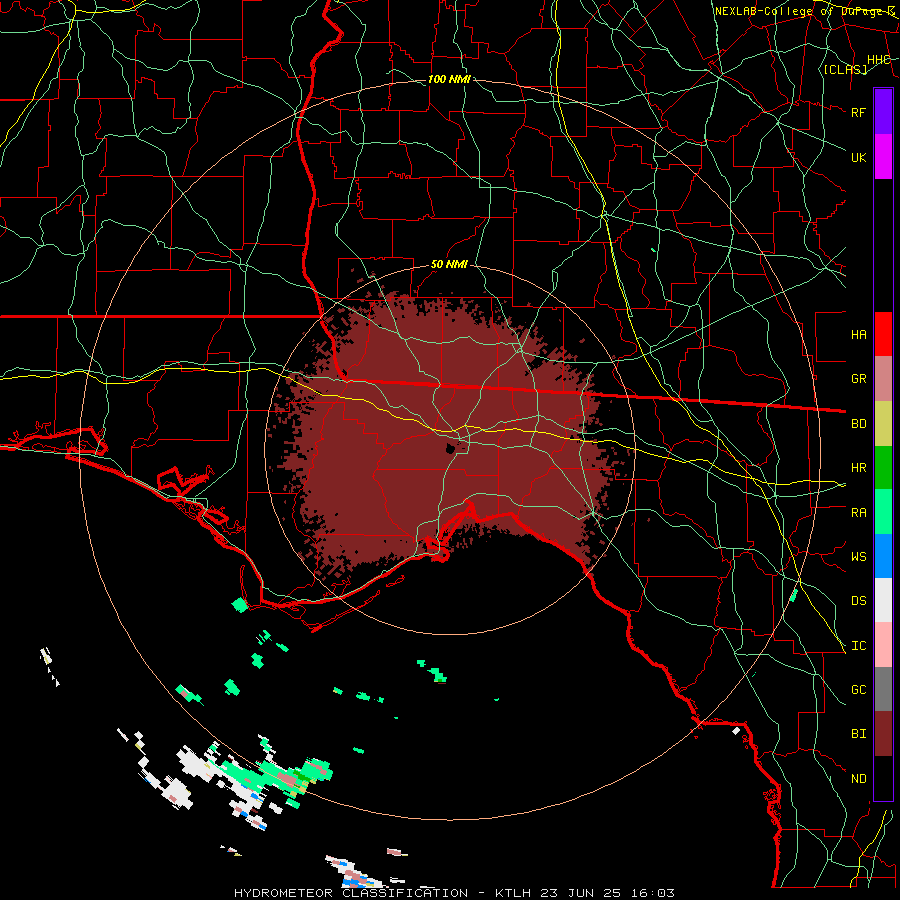Click the BI legend label
Image resolution: width=900 pixels, height=900 pixels.
click(x=859, y=734)
